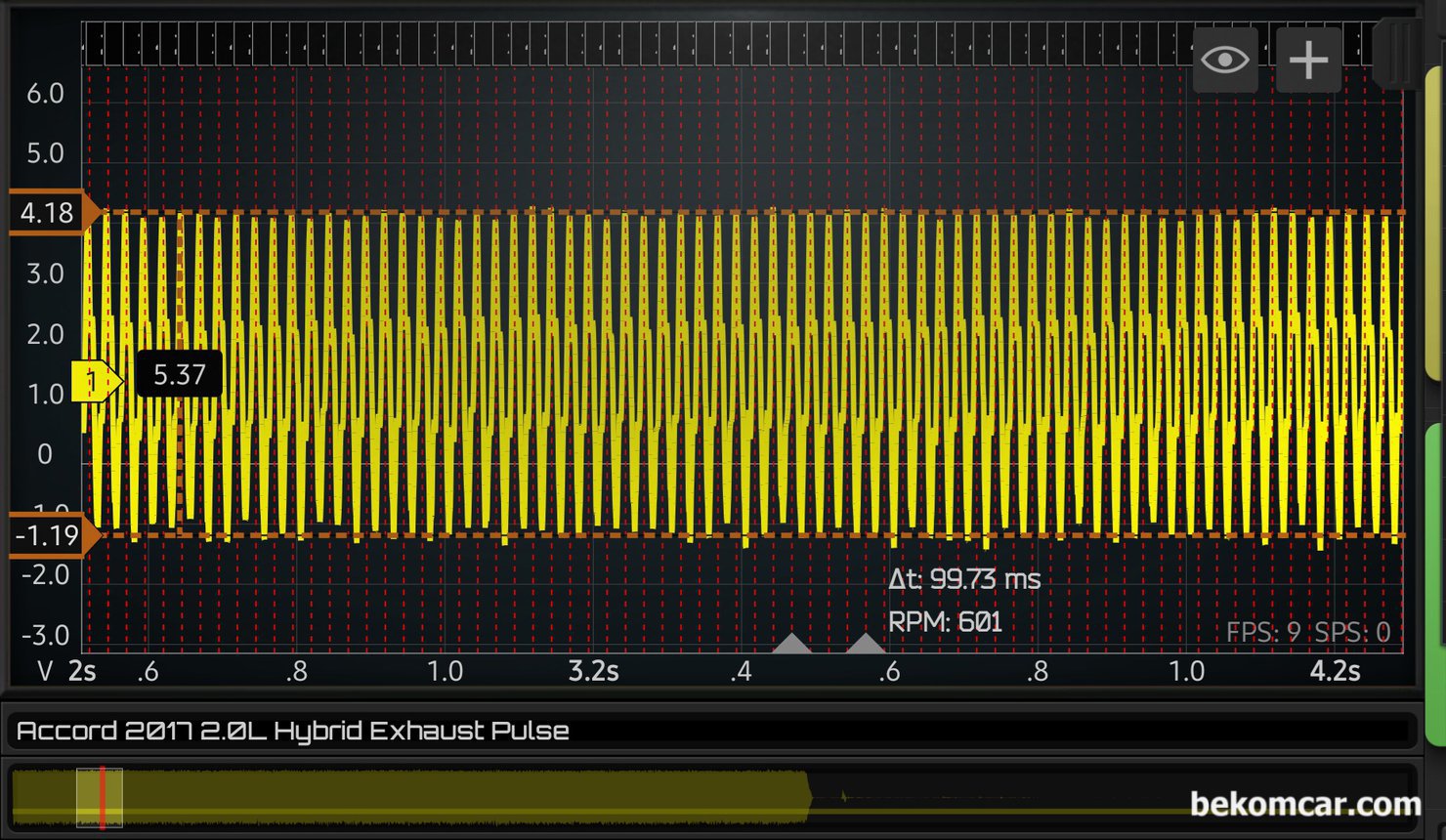This screenshot has height=840, width=1446.
Task: Click the 3.2s time axis label
Action: click(593, 671)
